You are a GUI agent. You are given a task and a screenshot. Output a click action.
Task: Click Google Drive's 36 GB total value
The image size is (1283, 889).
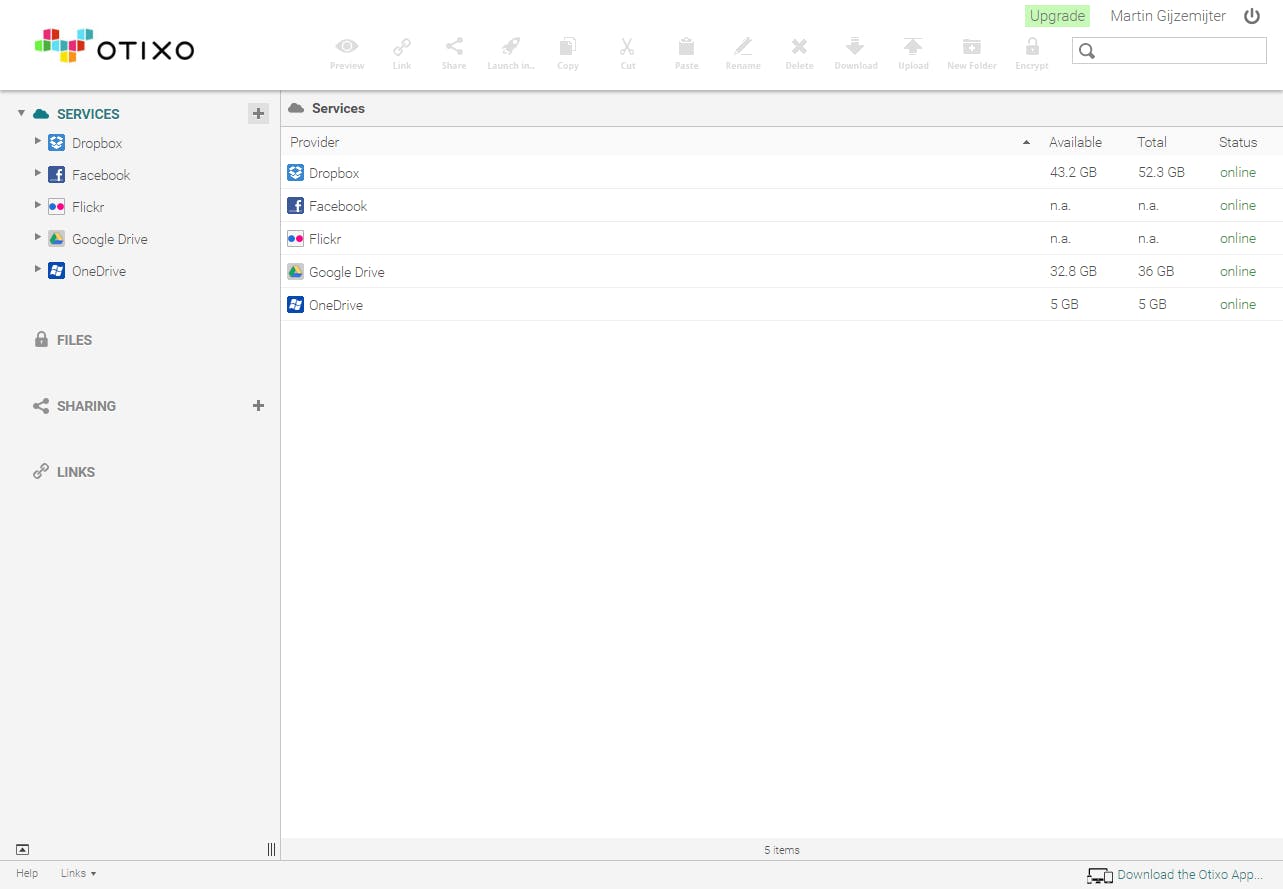click(x=1156, y=271)
